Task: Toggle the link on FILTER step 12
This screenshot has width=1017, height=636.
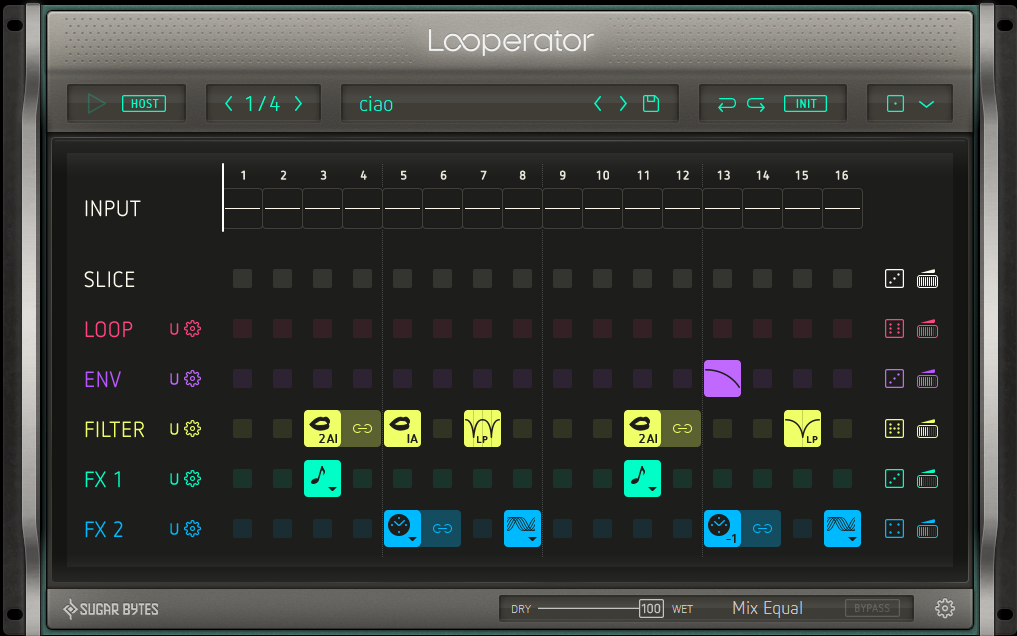Action: tap(682, 428)
